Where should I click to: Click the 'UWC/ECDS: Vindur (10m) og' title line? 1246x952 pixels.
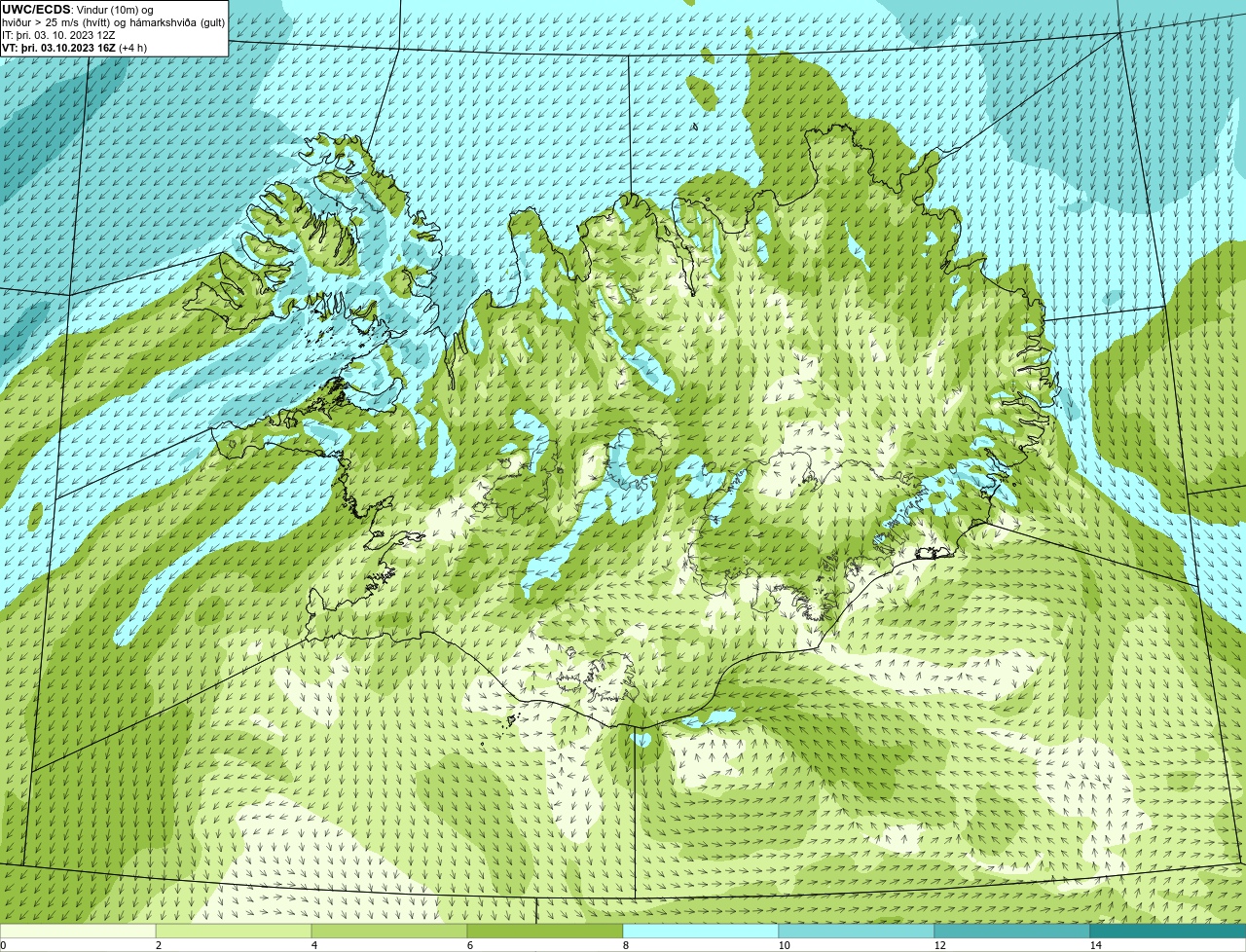[78, 9]
